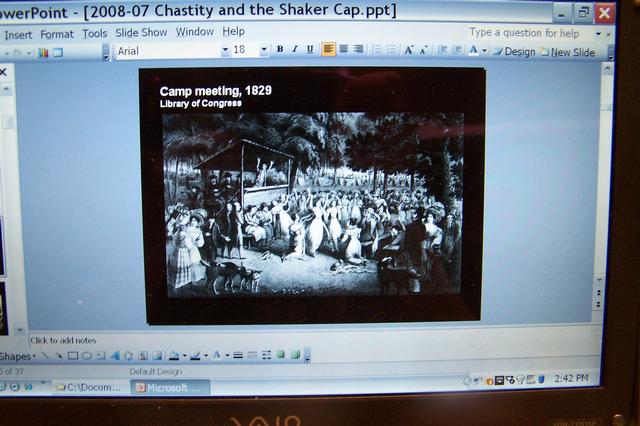Open Line Color dropdown arrow
This screenshot has width=640, height=426.
pyautogui.click(x=206, y=356)
